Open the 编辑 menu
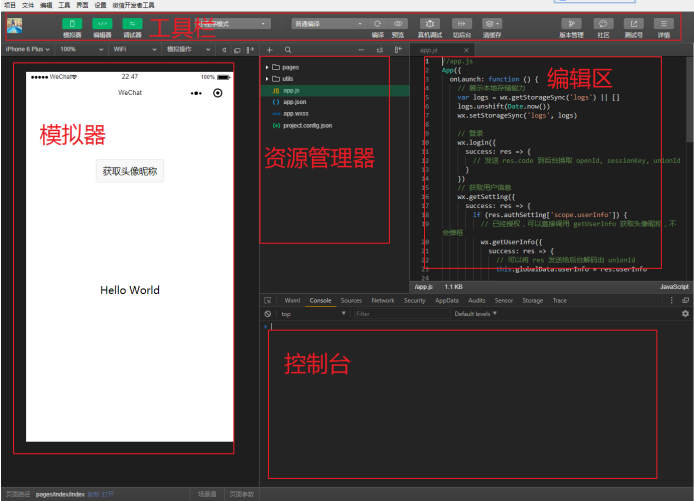This screenshot has height=501, width=694. (46, 5)
